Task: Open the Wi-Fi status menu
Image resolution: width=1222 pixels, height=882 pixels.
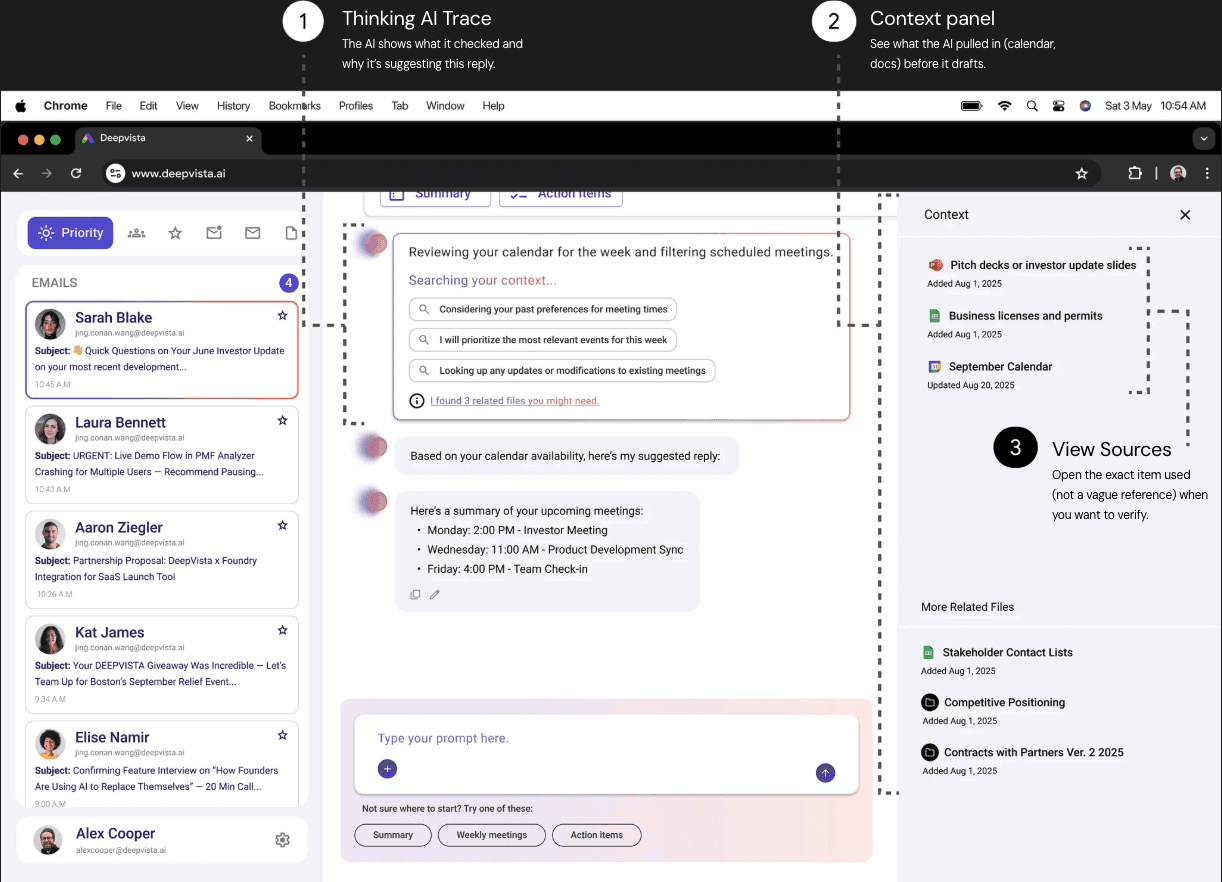Action: [1004, 106]
